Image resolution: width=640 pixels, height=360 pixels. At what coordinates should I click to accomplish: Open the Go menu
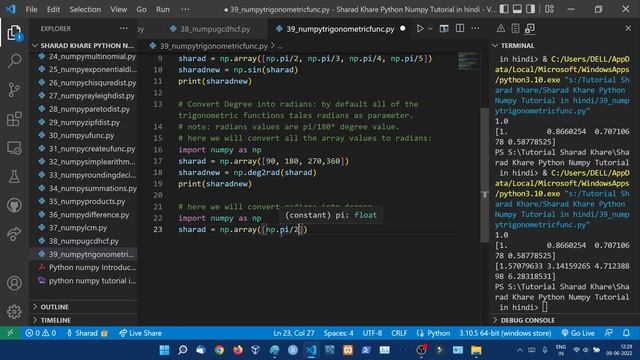pyautogui.click(x=141, y=9)
